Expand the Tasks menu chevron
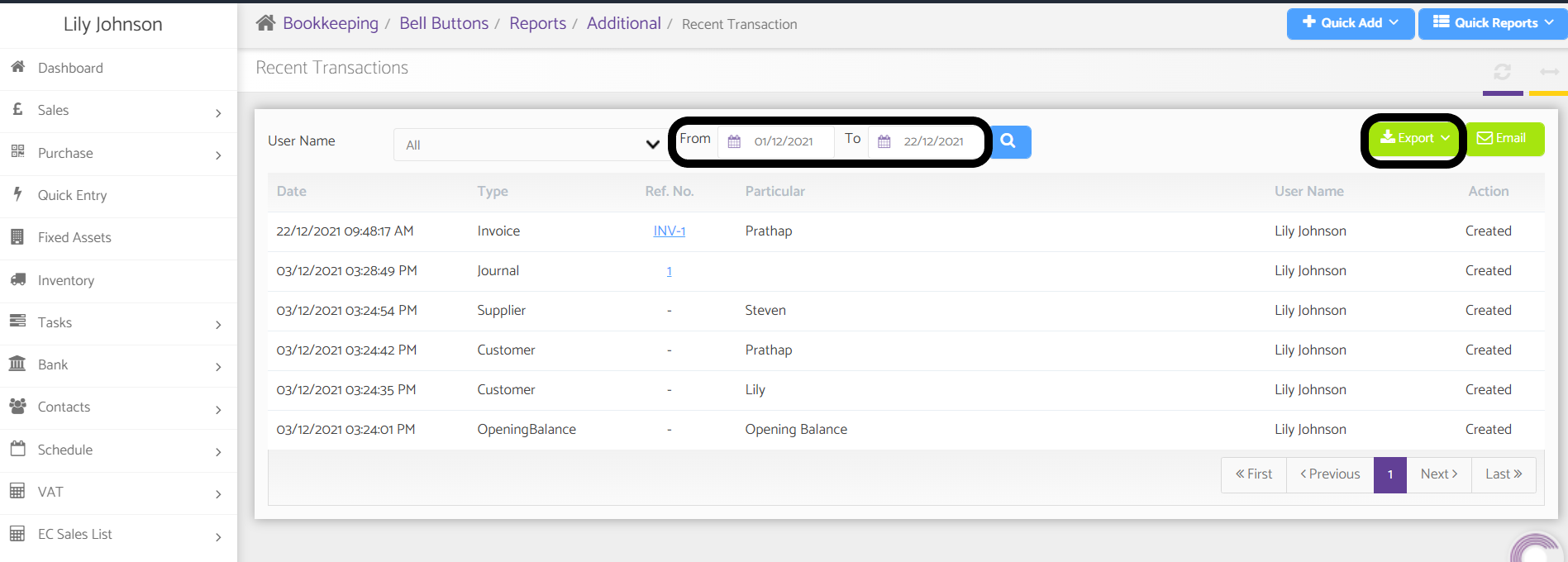The width and height of the screenshot is (1568, 562). pos(218,325)
